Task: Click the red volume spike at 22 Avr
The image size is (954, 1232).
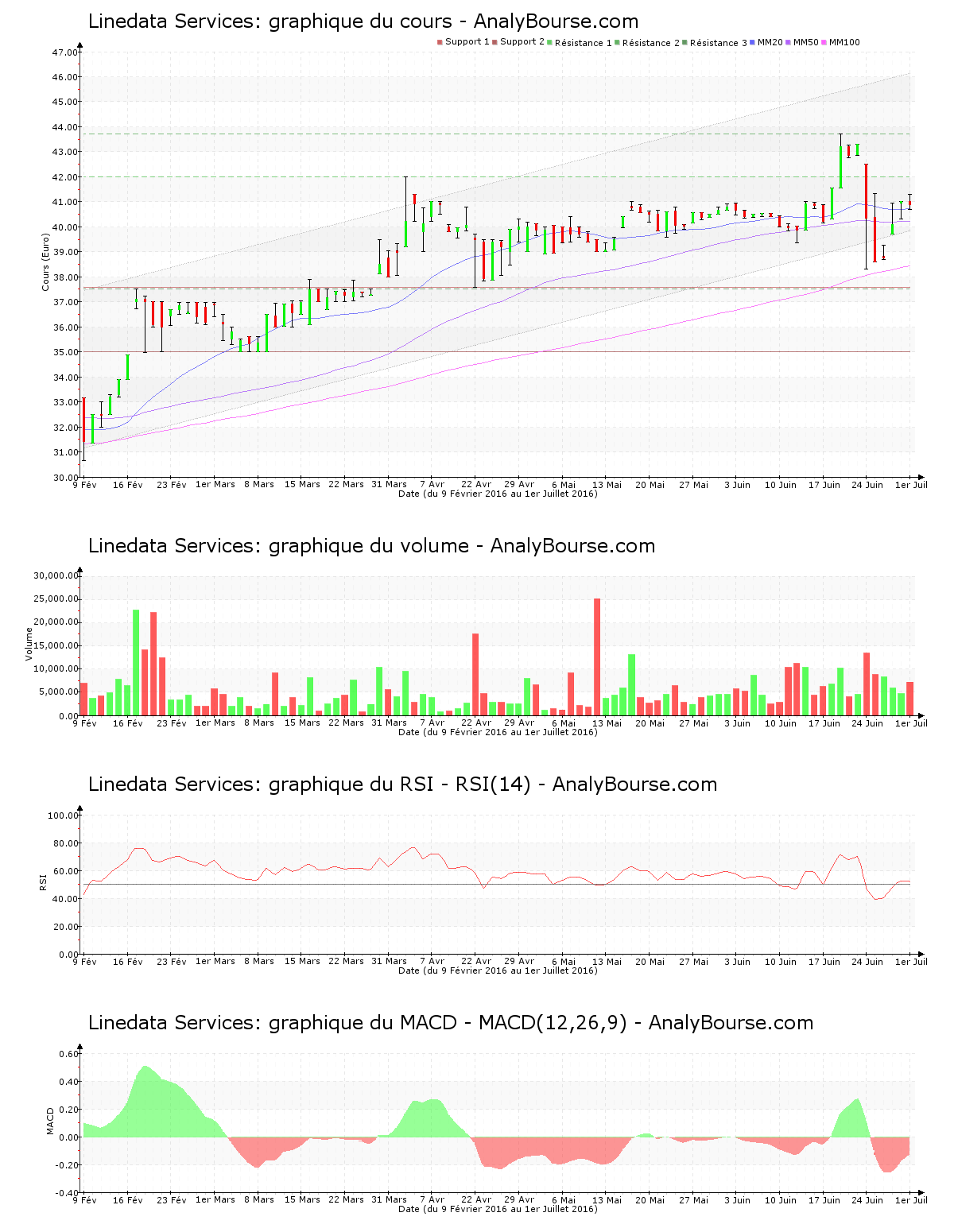Action: click(x=475, y=674)
